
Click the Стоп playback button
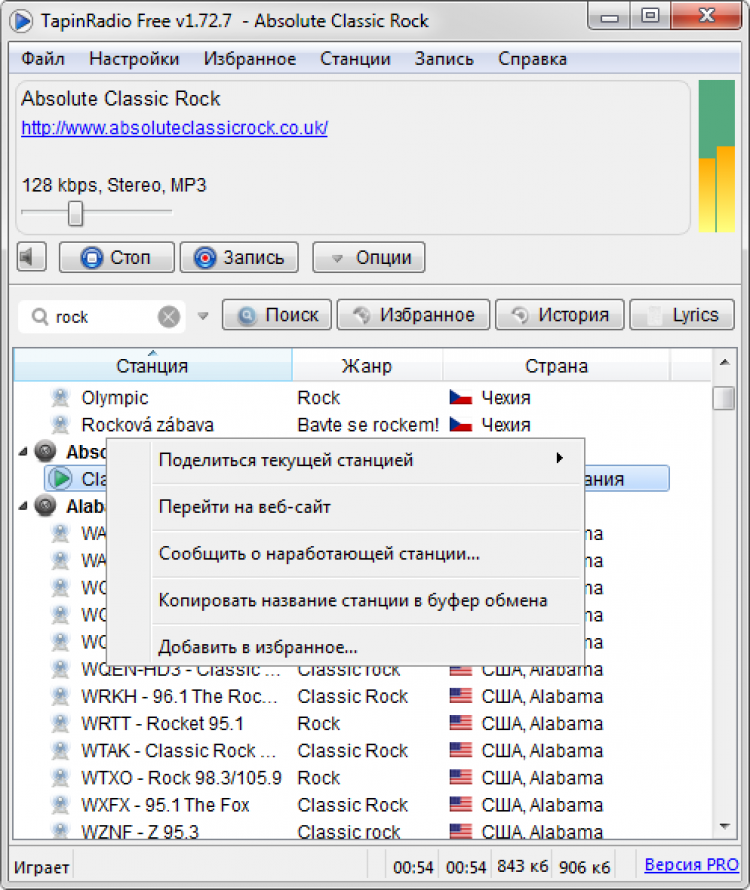(x=116, y=257)
